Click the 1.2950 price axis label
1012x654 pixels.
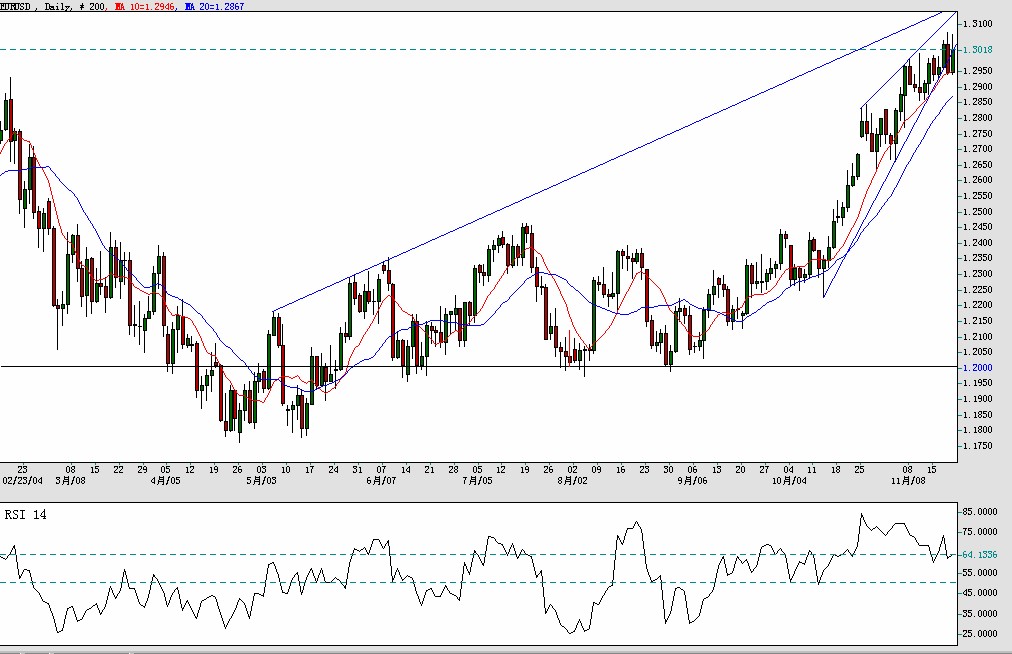(x=978, y=70)
